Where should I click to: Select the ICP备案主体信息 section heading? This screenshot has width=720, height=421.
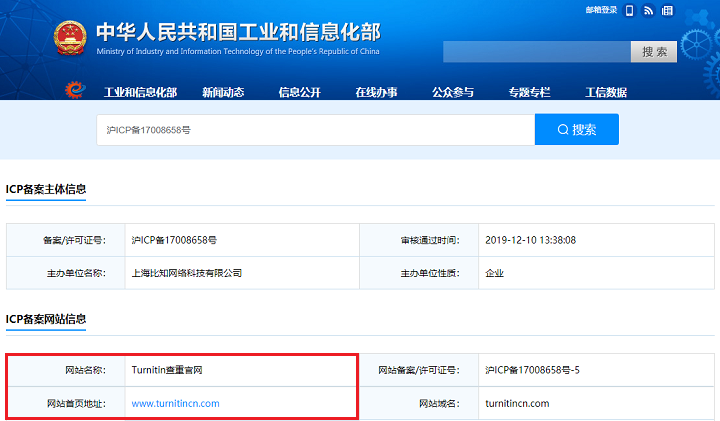coord(46,189)
